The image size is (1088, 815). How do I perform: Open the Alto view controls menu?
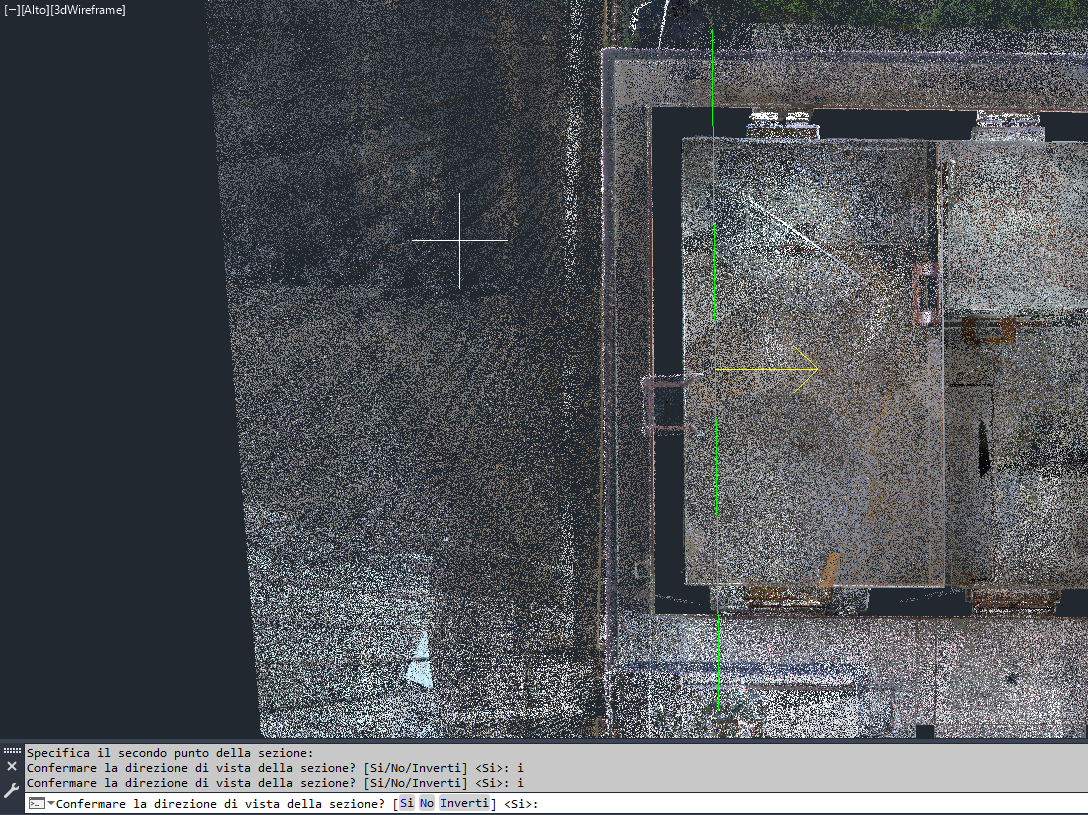point(35,10)
